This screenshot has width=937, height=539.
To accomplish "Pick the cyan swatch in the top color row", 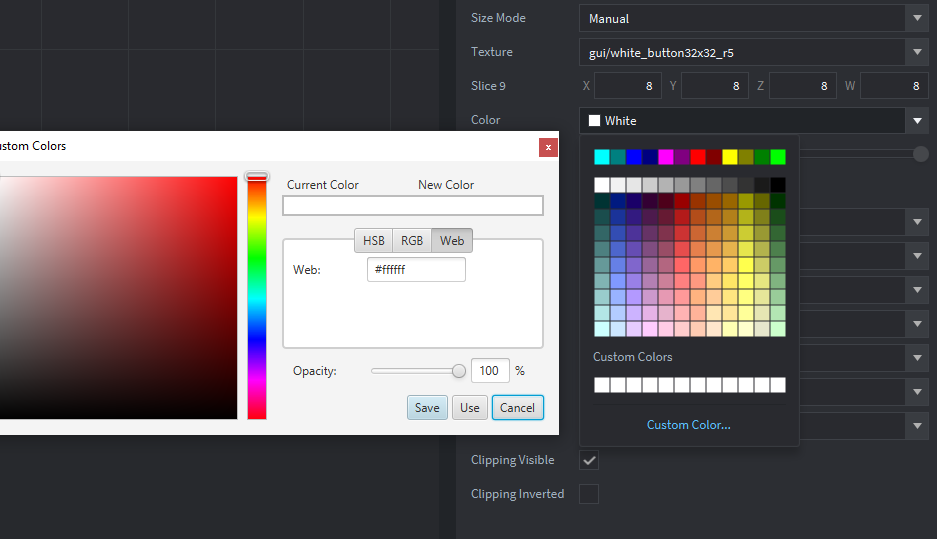I will [x=602, y=157].
